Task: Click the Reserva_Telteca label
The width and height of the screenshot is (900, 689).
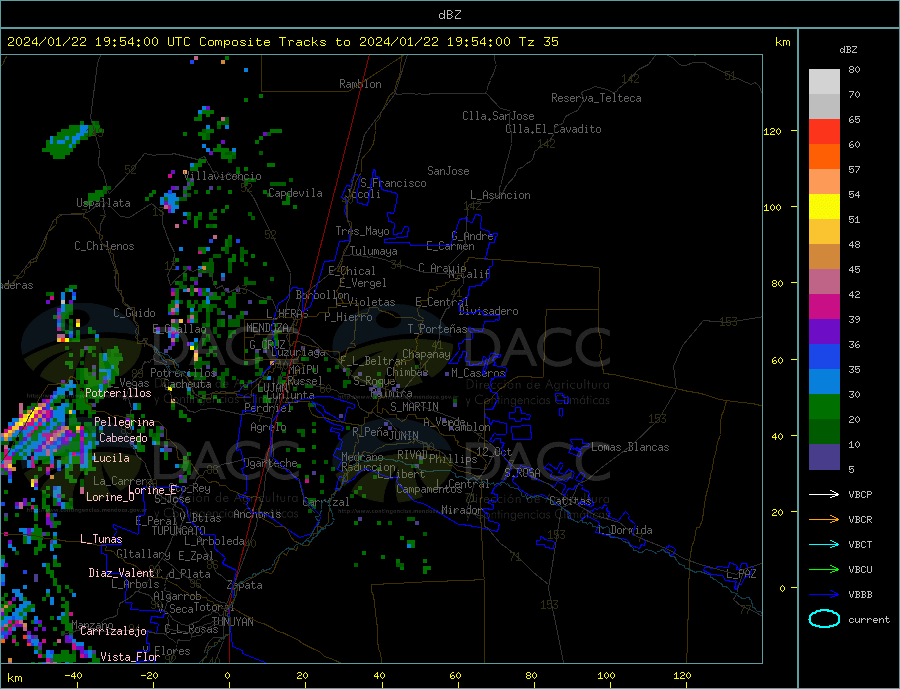Action: click(x=596, y=98)
